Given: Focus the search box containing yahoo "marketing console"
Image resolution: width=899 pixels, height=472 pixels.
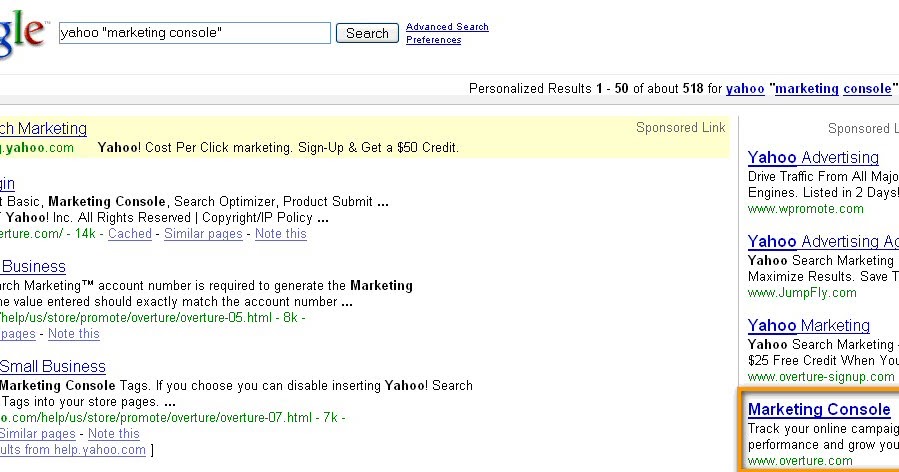Looking at the screenshot, I should pos(195,33).
